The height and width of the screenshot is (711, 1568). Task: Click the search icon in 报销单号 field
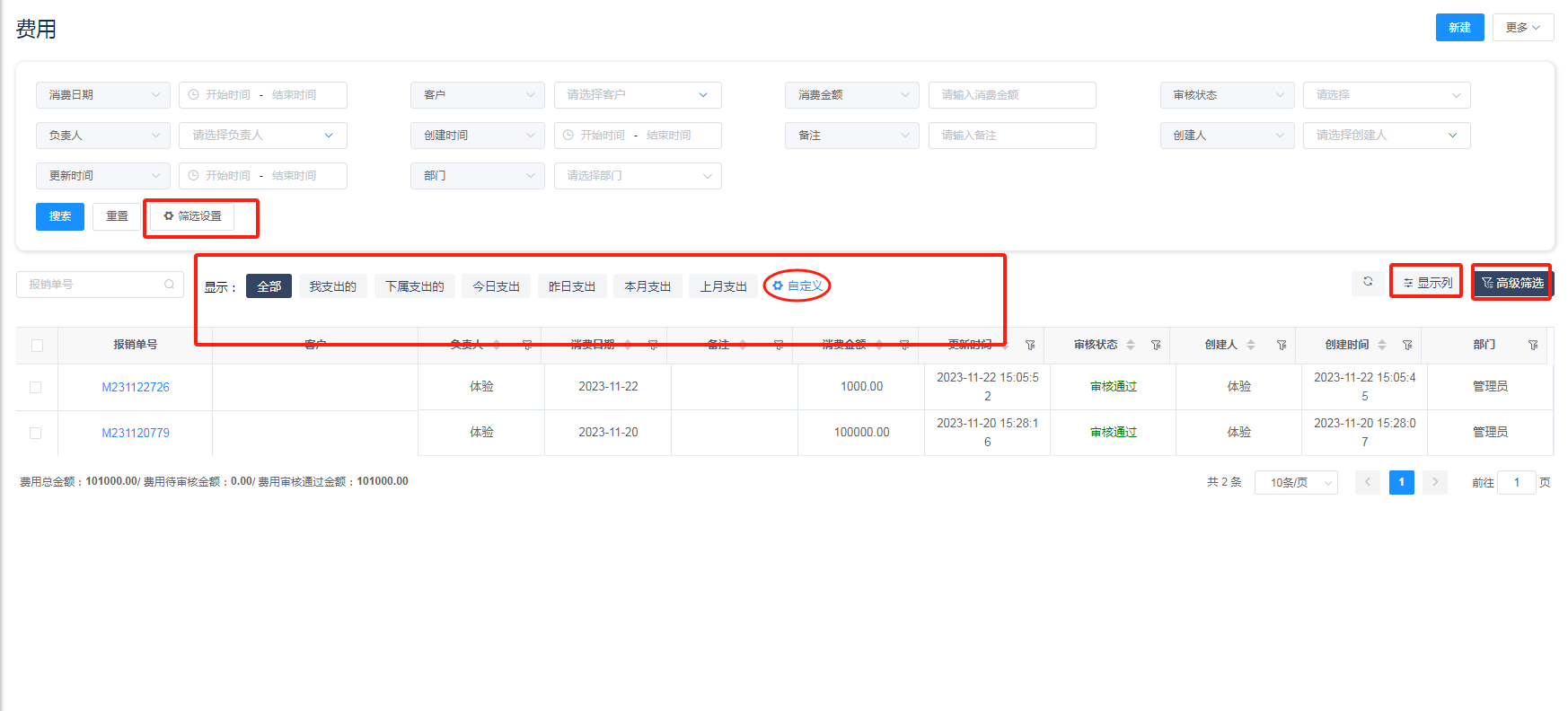click(169, 285)
